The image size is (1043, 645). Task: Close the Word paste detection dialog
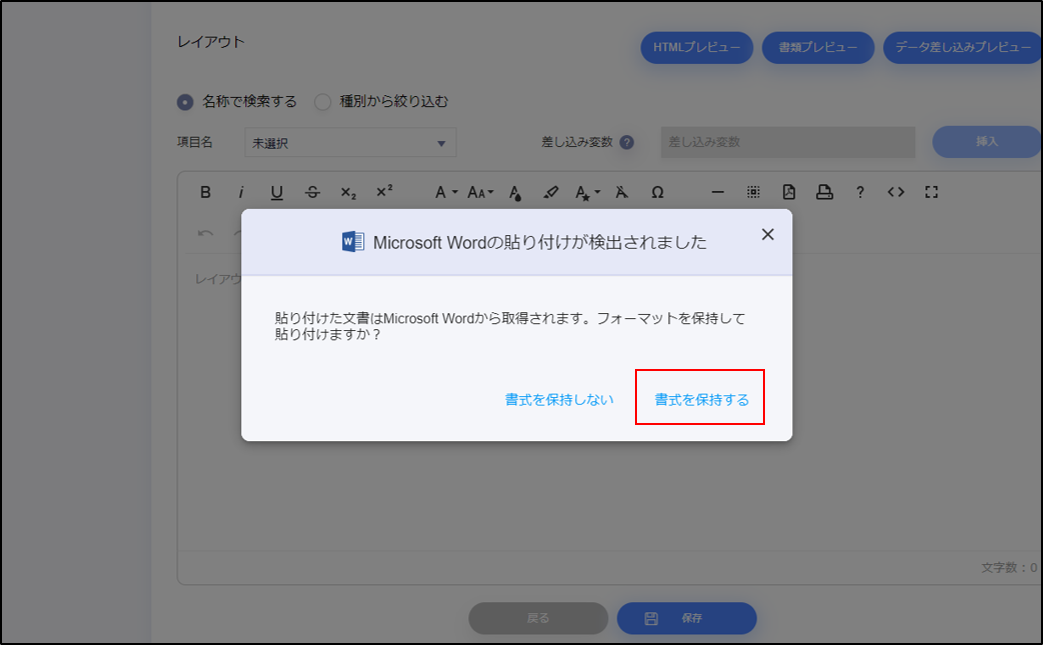pos(768,234)
